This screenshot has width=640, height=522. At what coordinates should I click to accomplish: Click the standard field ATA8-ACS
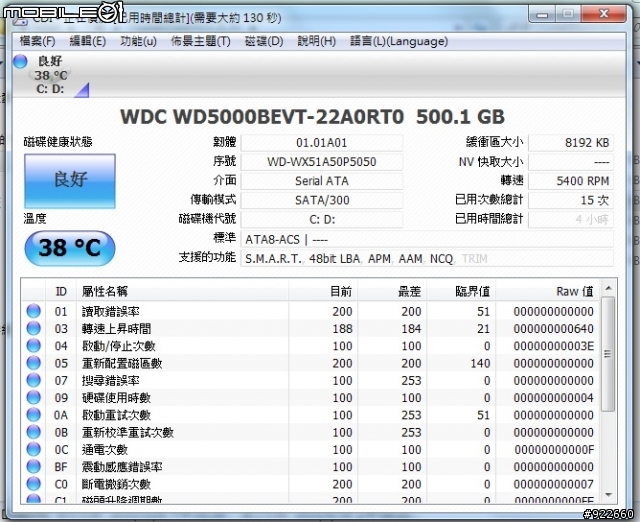click(427, 240)
